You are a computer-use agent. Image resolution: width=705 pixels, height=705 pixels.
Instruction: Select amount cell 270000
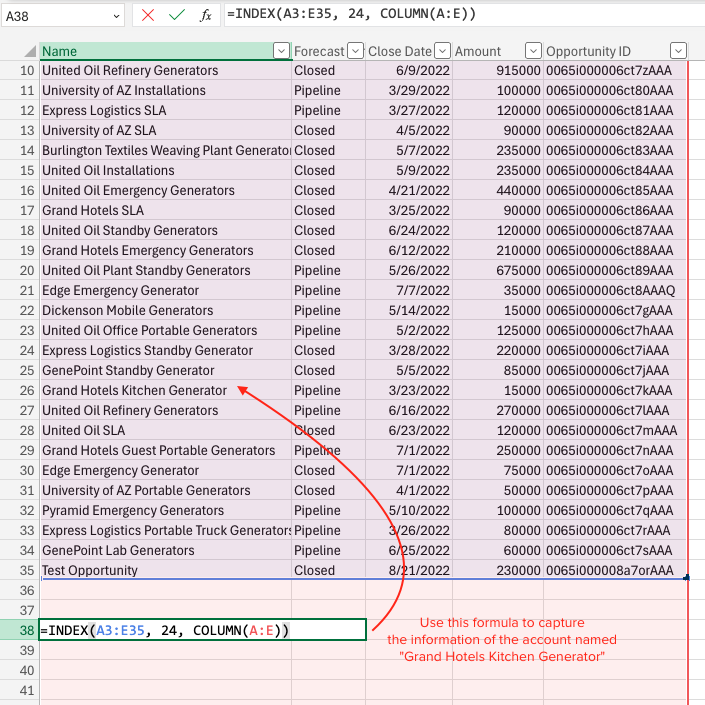pyautogui.click(x=498, y=411)
